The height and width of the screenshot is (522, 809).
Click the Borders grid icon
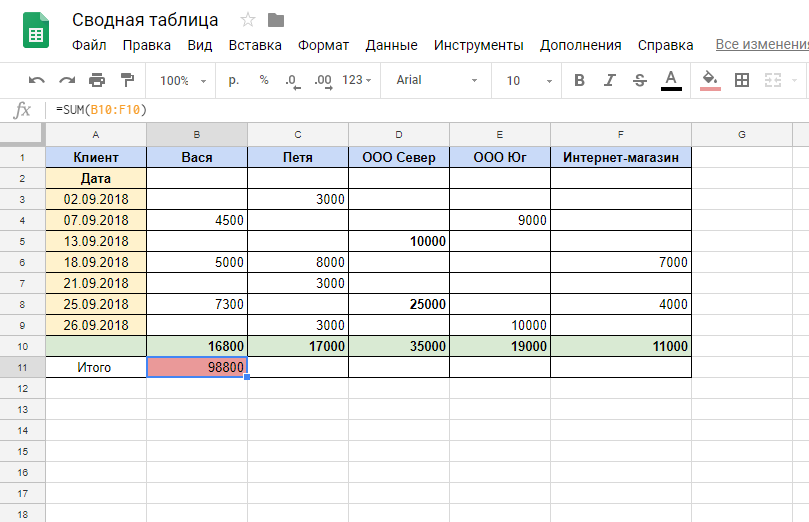click(x=742, y=80)
